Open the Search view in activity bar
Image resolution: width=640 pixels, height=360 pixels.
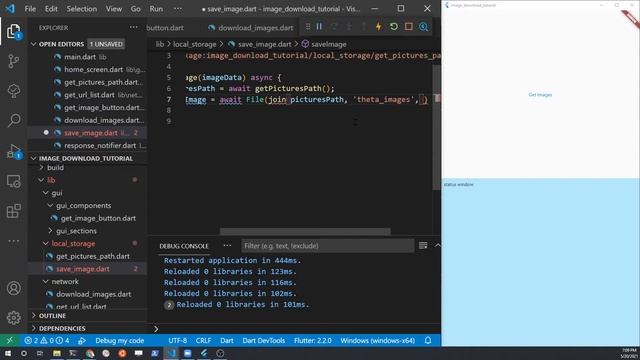pos(13,120)
